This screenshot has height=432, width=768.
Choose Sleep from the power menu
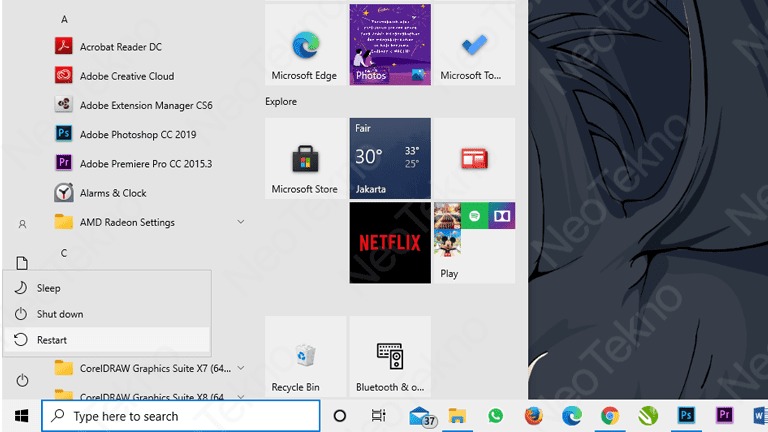click(107, 288)
